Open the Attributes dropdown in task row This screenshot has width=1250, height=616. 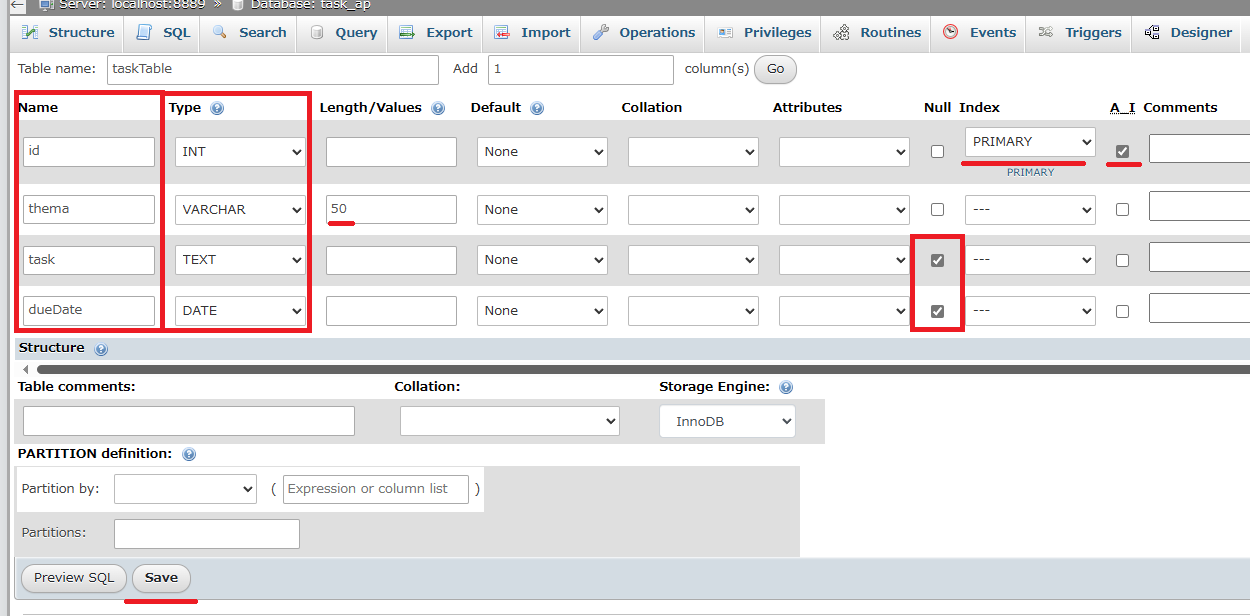point(844,260)
